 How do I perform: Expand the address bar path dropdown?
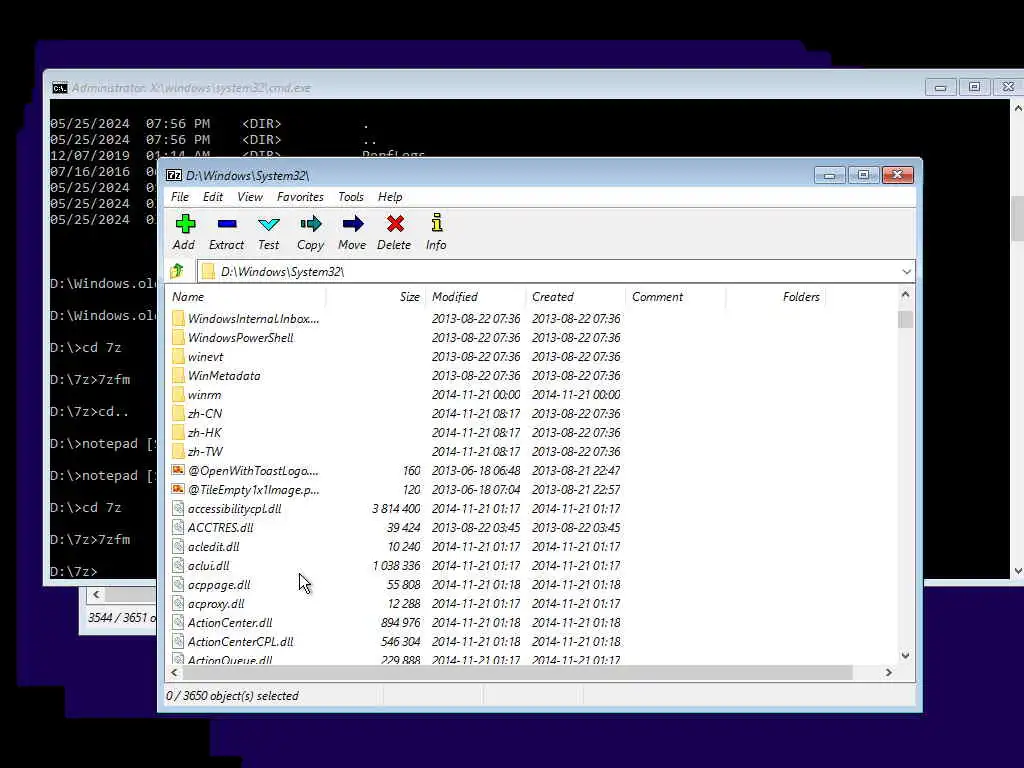906,271
